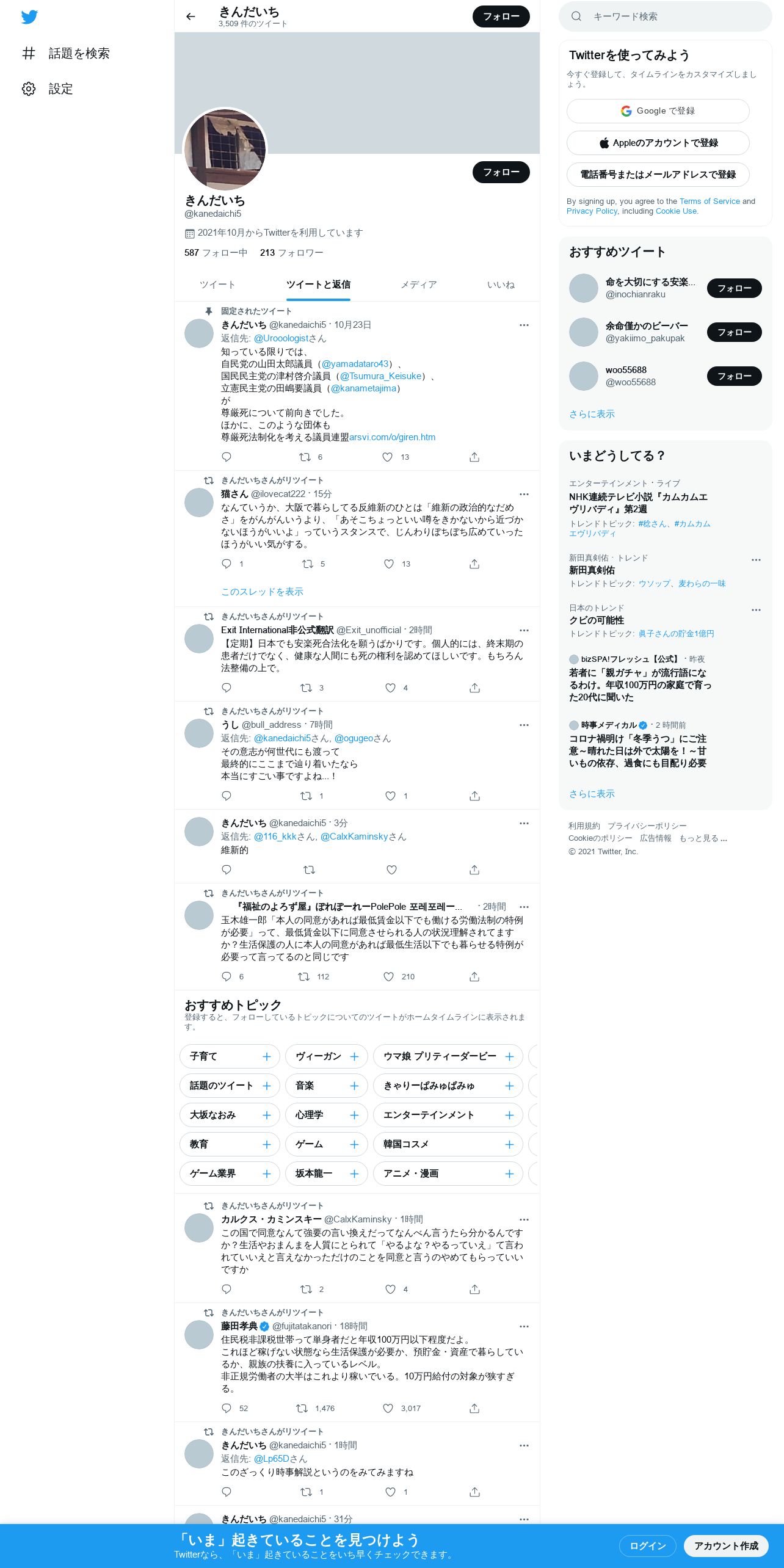
Task: Follow the 韓国コスメ topic
Action: 509,1144
